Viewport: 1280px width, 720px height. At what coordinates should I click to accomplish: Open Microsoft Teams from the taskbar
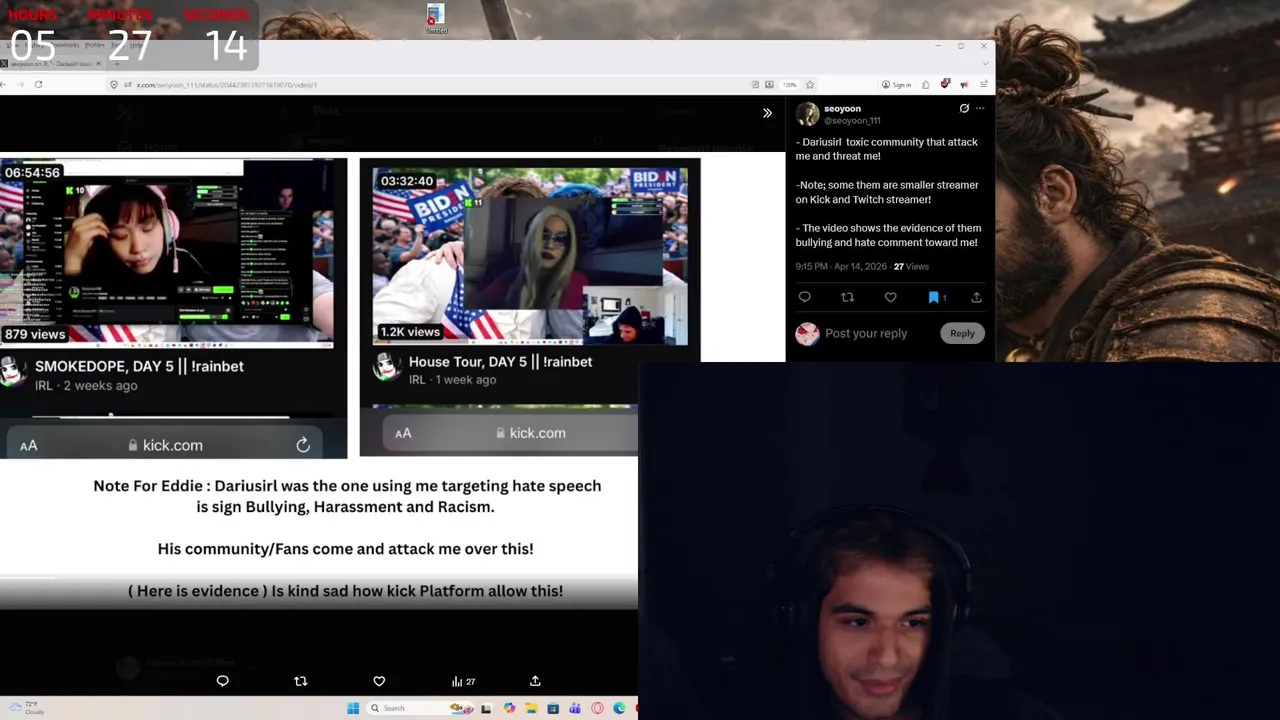coord(575,708)
